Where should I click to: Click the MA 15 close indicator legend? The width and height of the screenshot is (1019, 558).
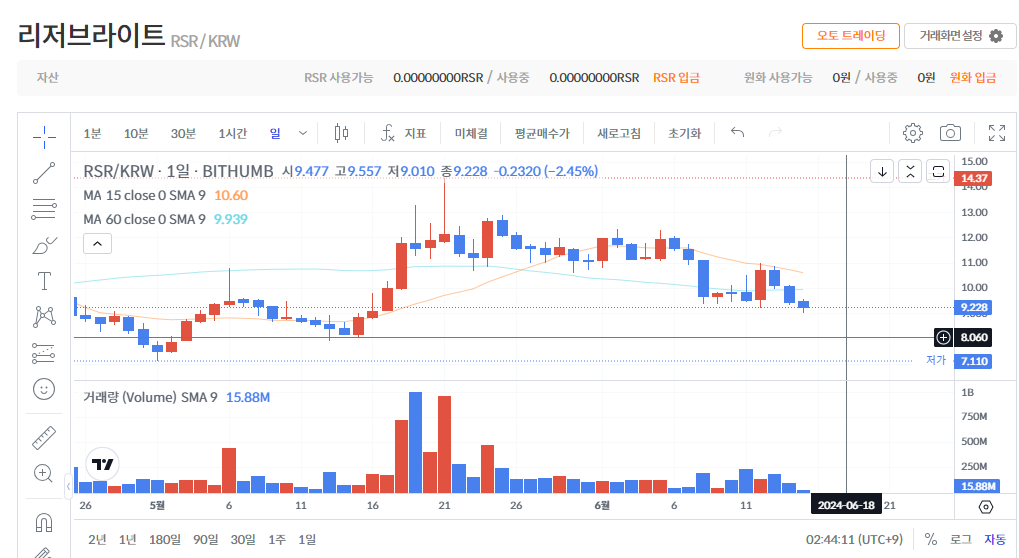[144, 196]
